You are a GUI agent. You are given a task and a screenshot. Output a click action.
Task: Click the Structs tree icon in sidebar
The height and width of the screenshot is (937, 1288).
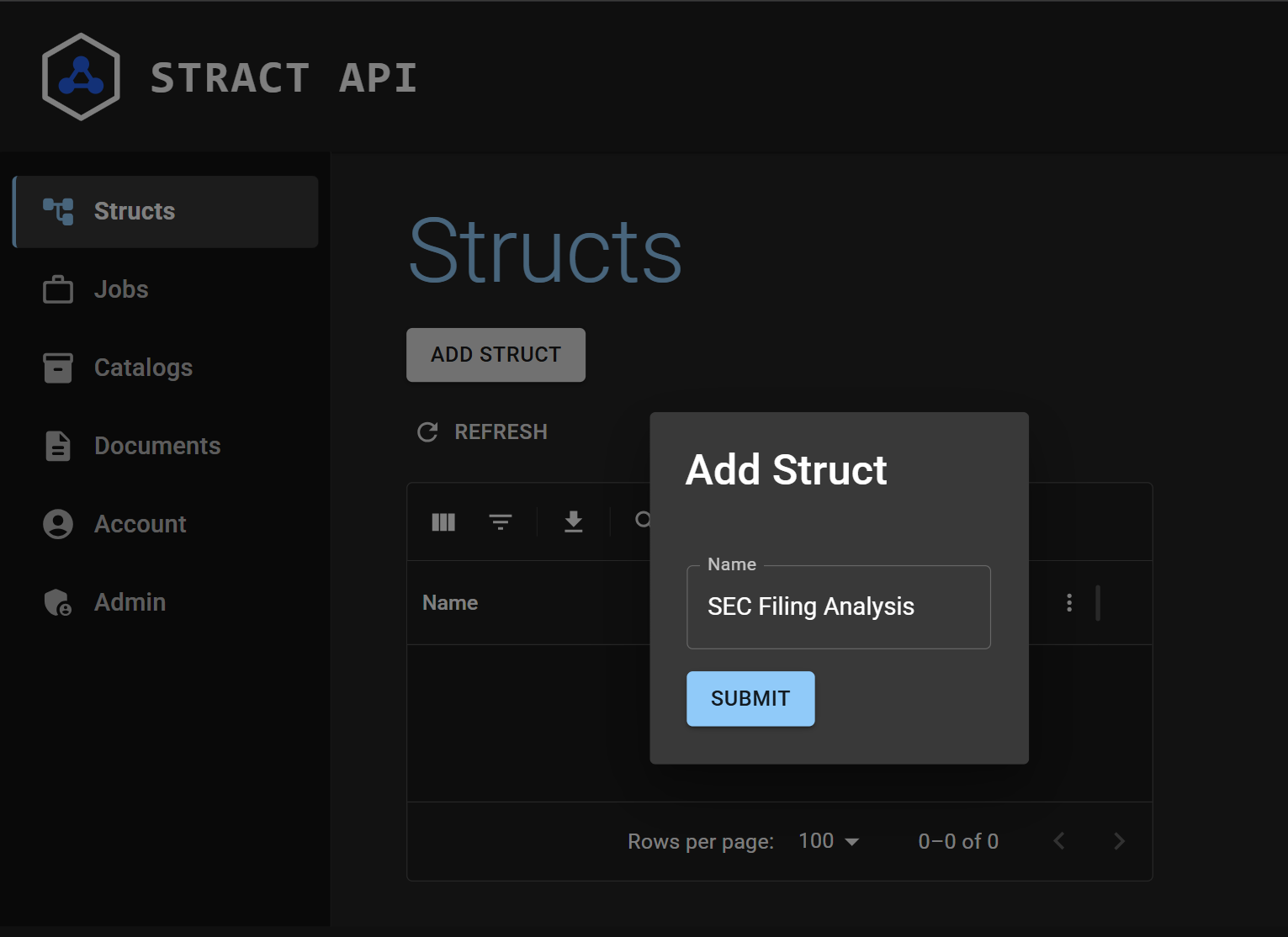[58, 211]
